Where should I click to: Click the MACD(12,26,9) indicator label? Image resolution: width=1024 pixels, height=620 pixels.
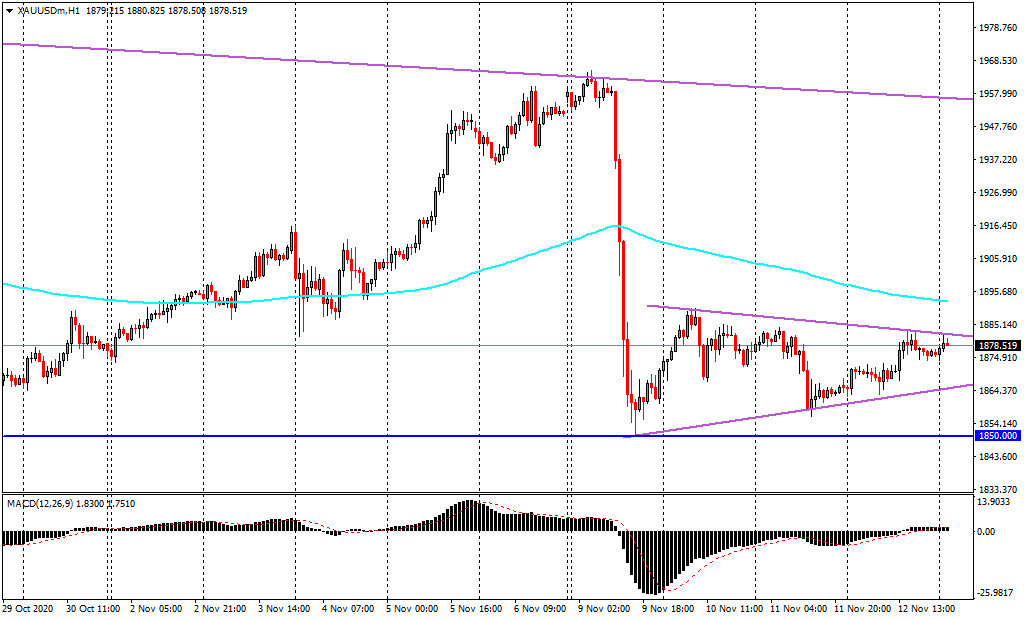point(42,501)
